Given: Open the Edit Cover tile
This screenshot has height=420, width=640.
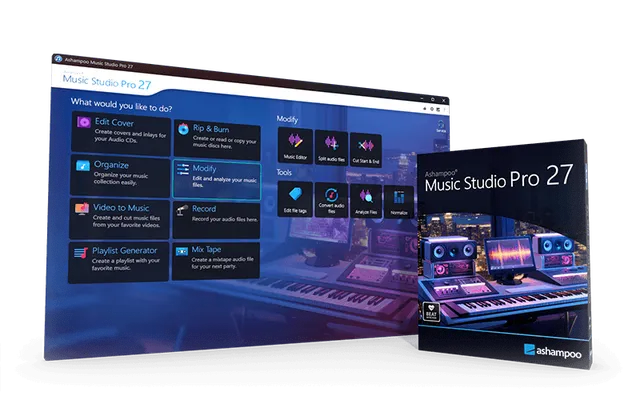Looking at the screenshot, I should [x=121, y=133].
